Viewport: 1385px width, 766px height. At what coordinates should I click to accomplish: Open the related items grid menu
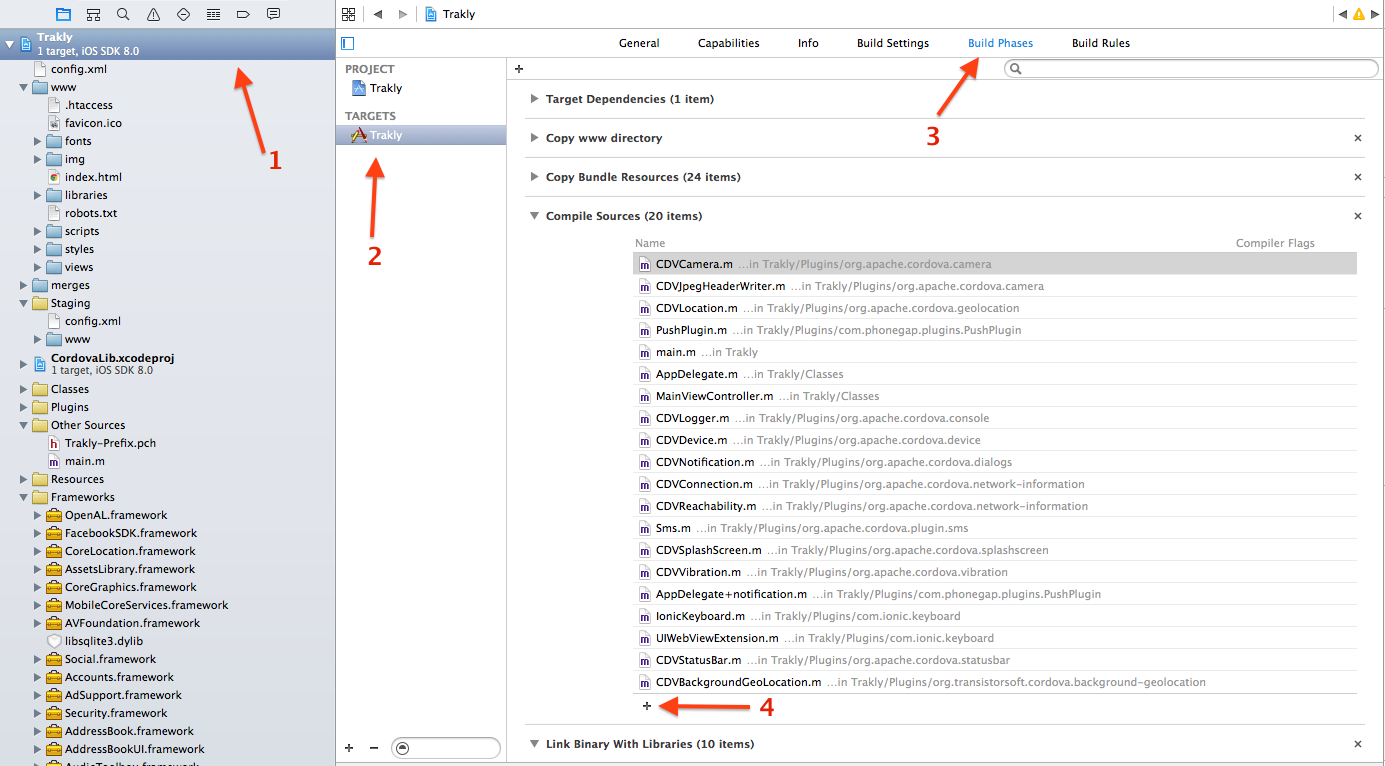coord(348,14)
